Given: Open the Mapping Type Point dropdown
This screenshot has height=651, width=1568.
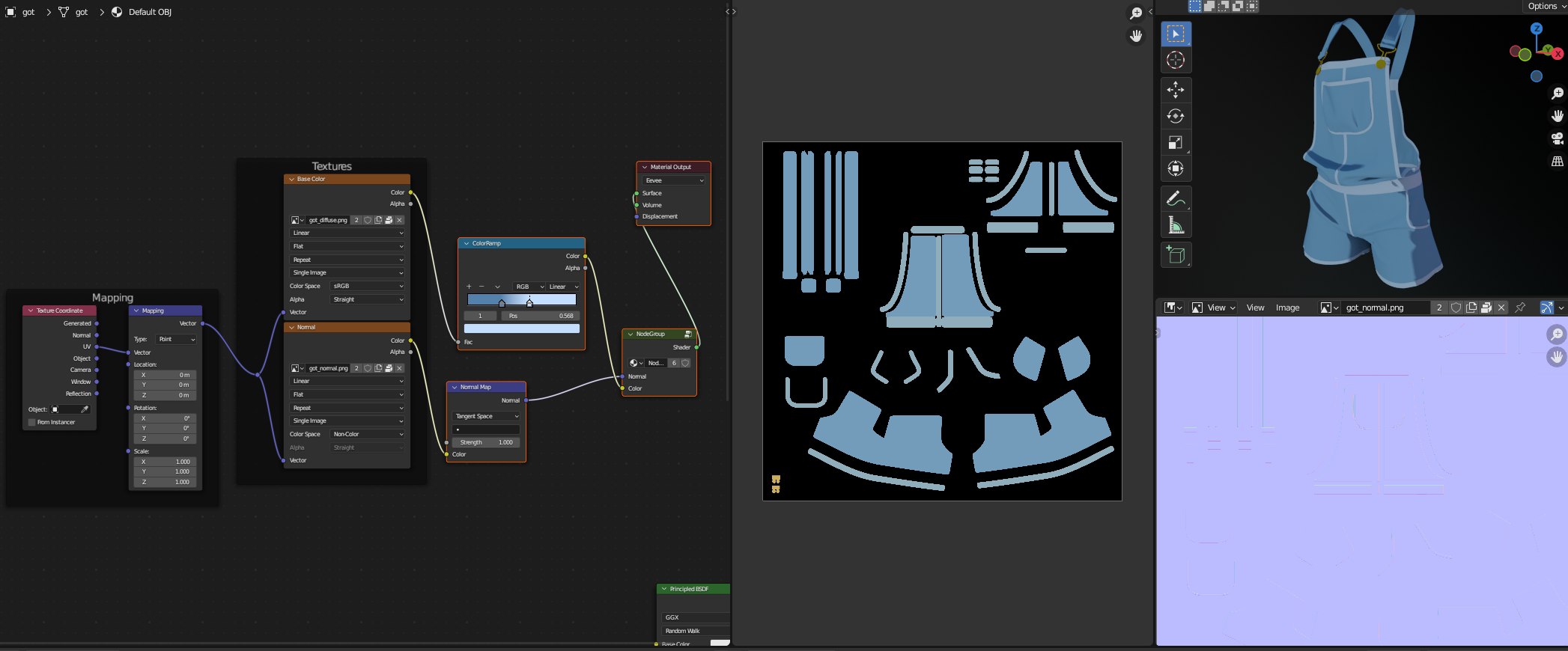Looking at the screenshot, I should 177,339.
